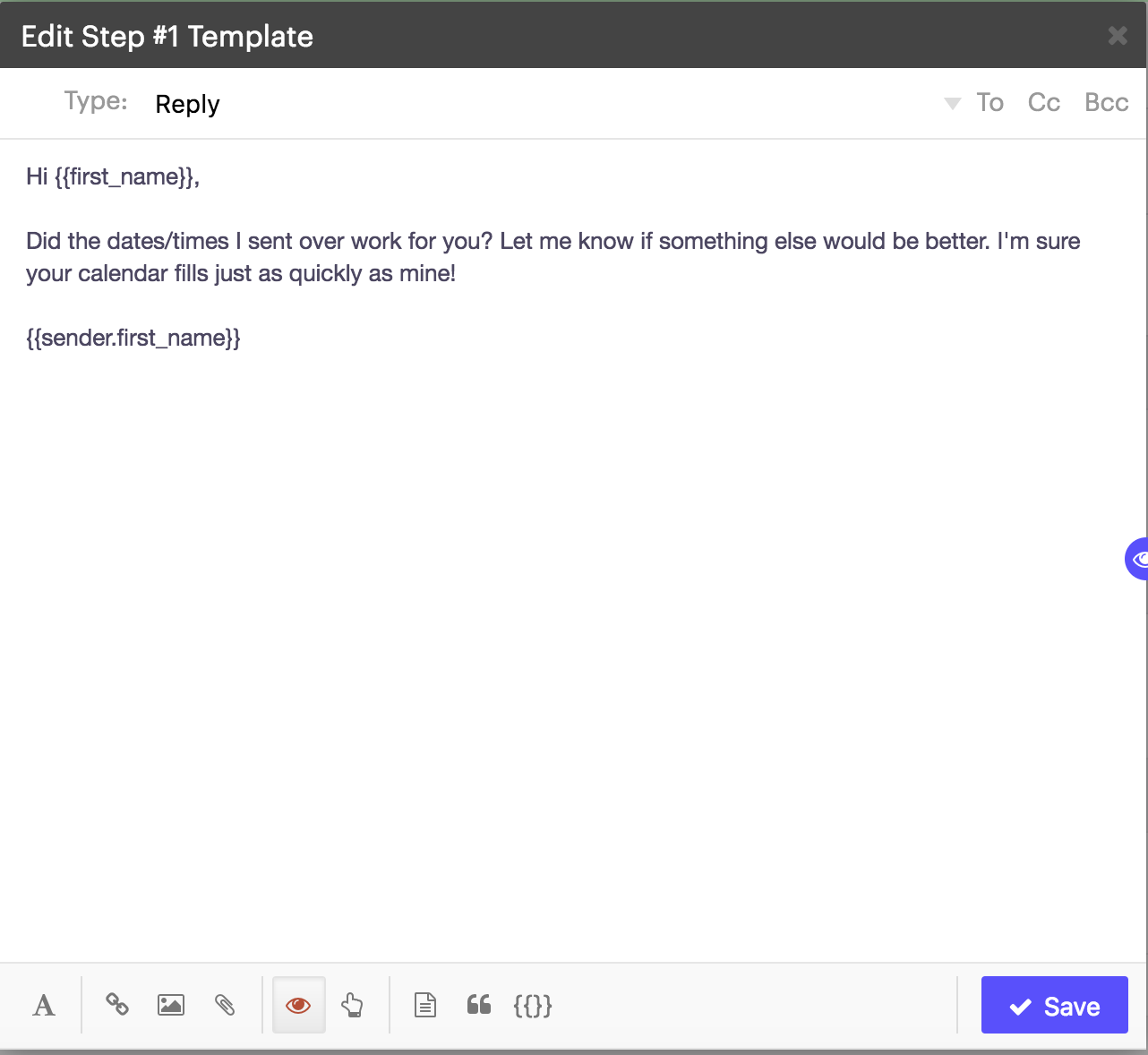Insert a hyperlink into the template

(117, 1005)
